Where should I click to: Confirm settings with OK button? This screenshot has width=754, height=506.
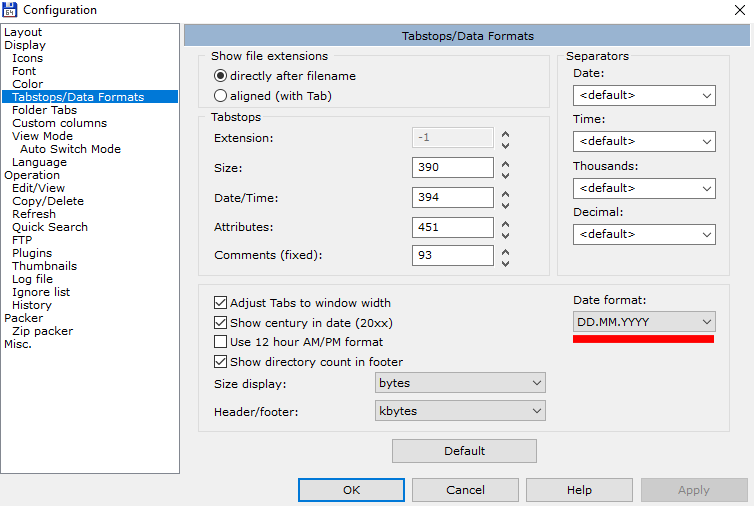tap(351, 490)
